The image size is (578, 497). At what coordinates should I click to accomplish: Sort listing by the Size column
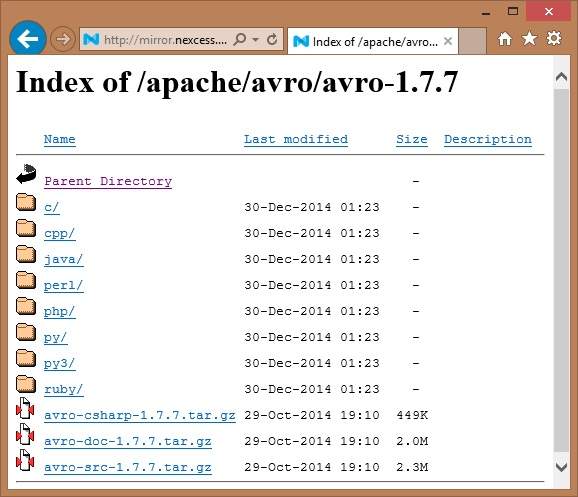(412, 139)
